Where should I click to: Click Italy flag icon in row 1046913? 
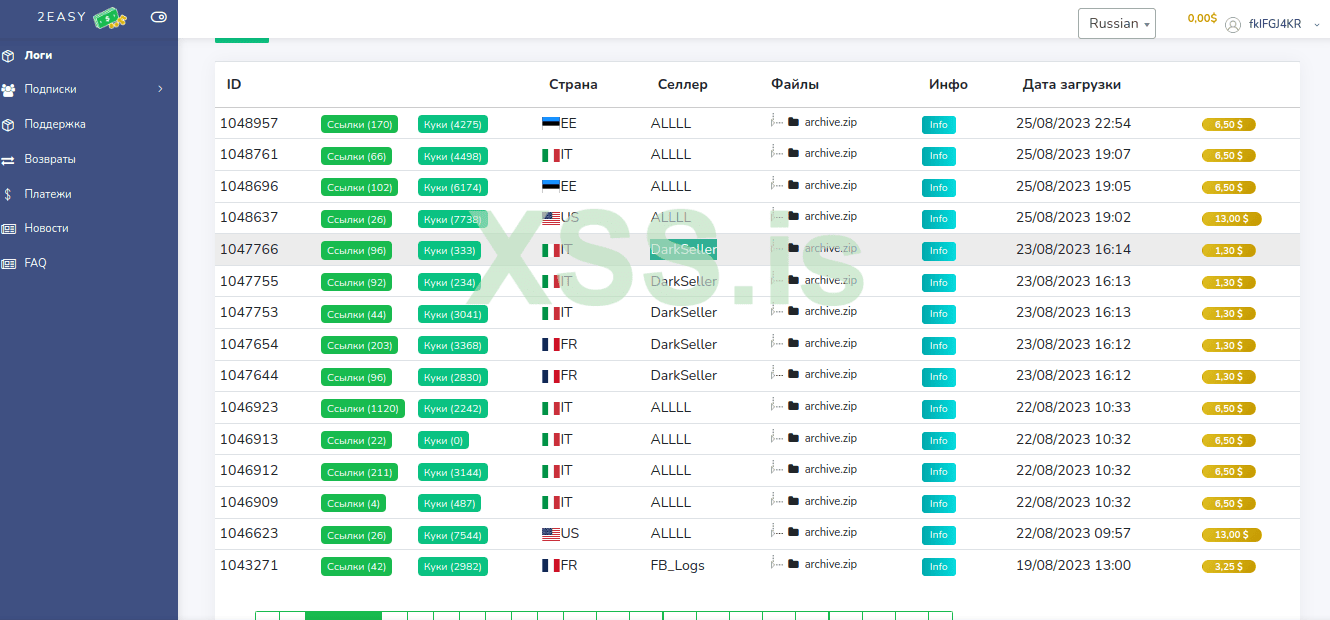pyautogui.click(x=551, y=439)
